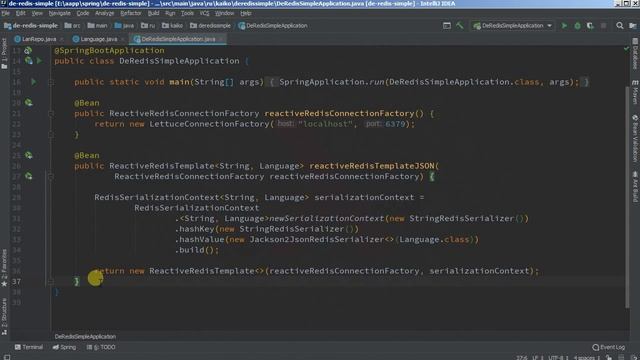The image size is (640, 360).
Task: Open VCS menu
Action: [204, 13]
